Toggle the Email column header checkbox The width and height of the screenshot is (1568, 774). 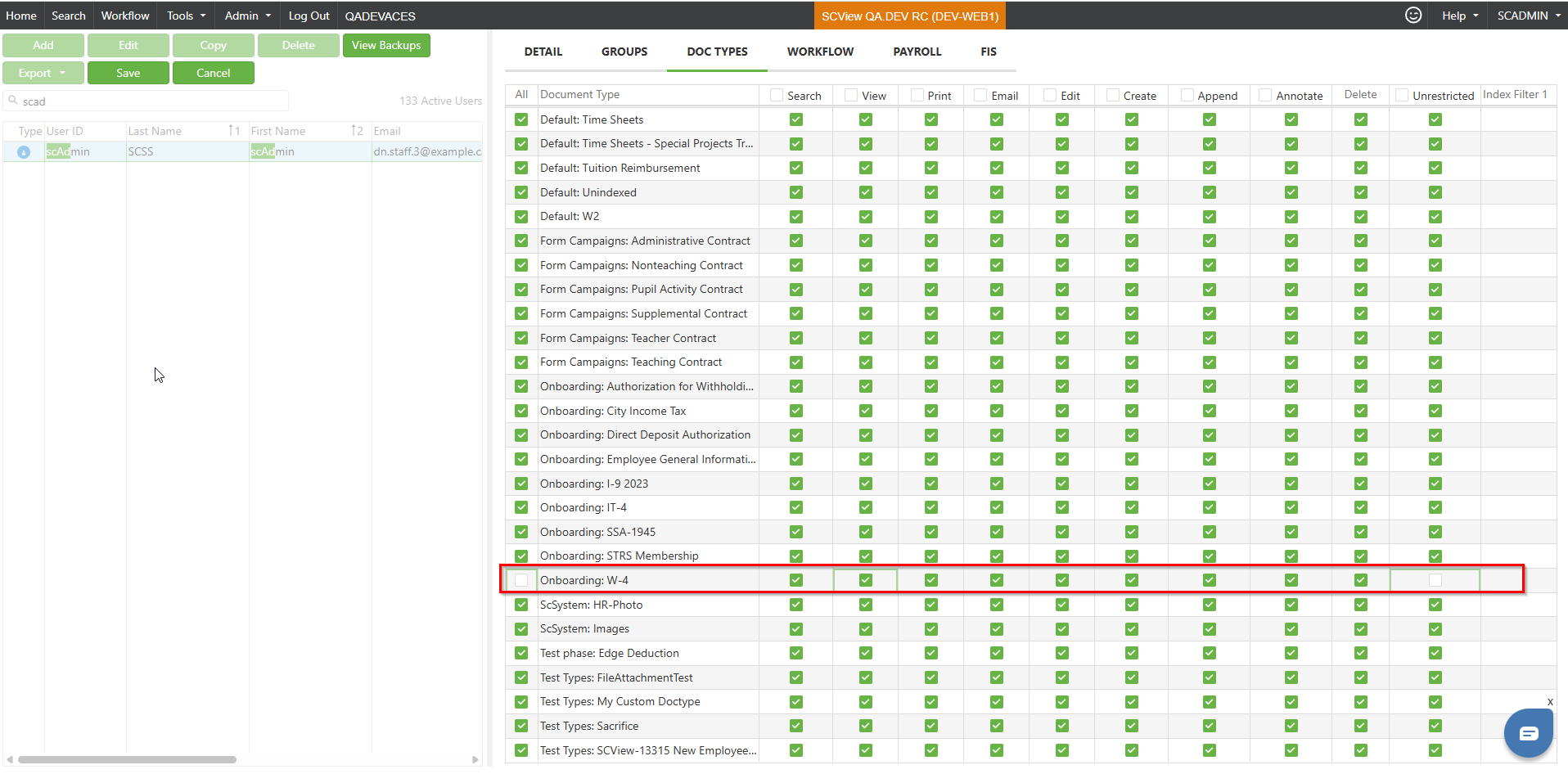pos(980,95)
